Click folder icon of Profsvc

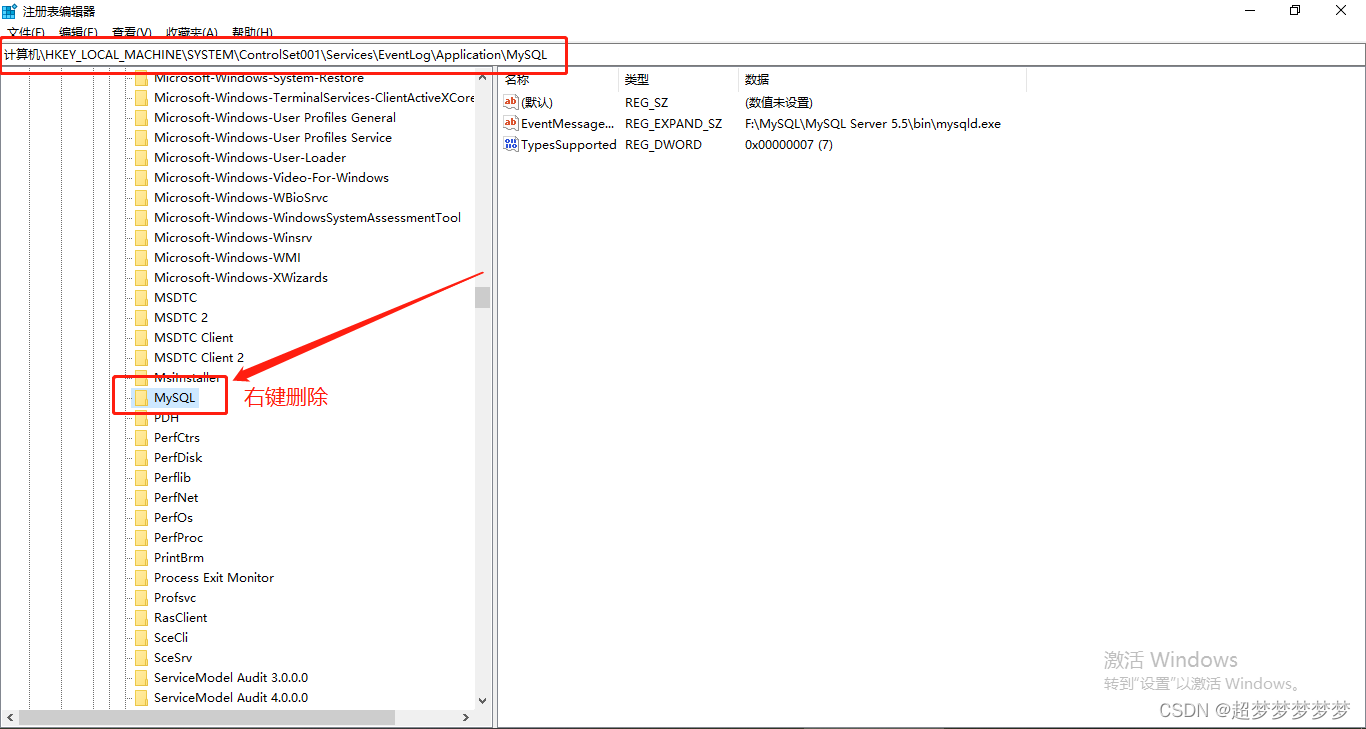tap(141, 598)
